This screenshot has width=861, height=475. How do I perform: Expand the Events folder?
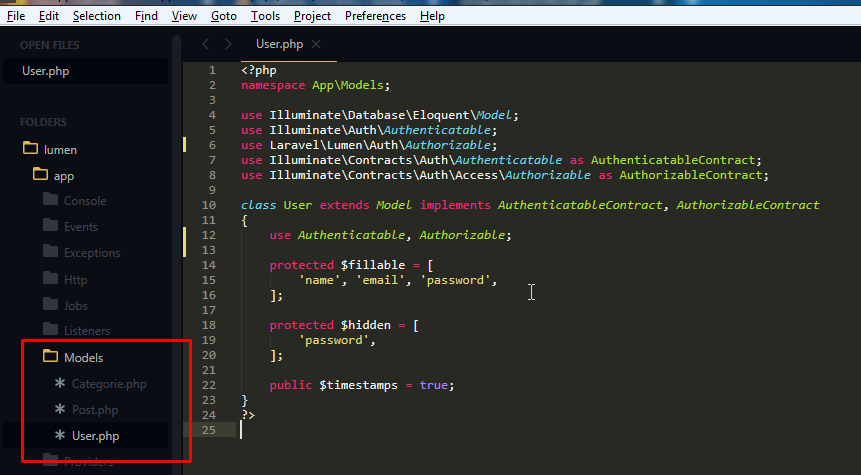click(81, 226)
